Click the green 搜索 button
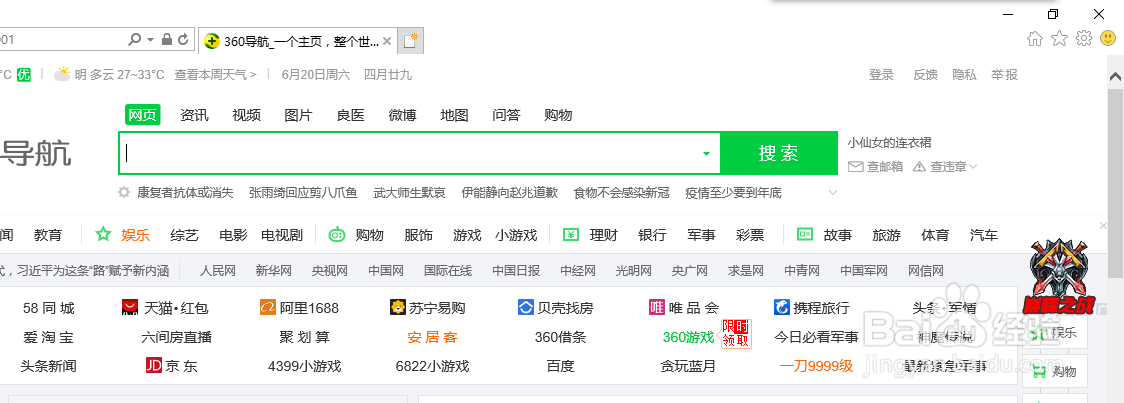 [778, 153]
